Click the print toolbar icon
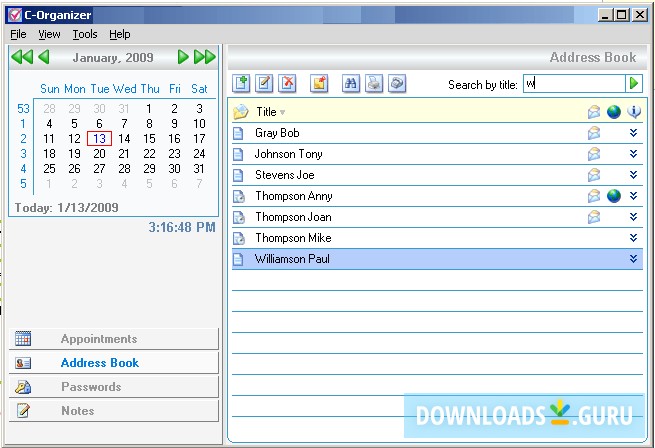The width and height of the screenshot is (655, 448). coord(374,83)
